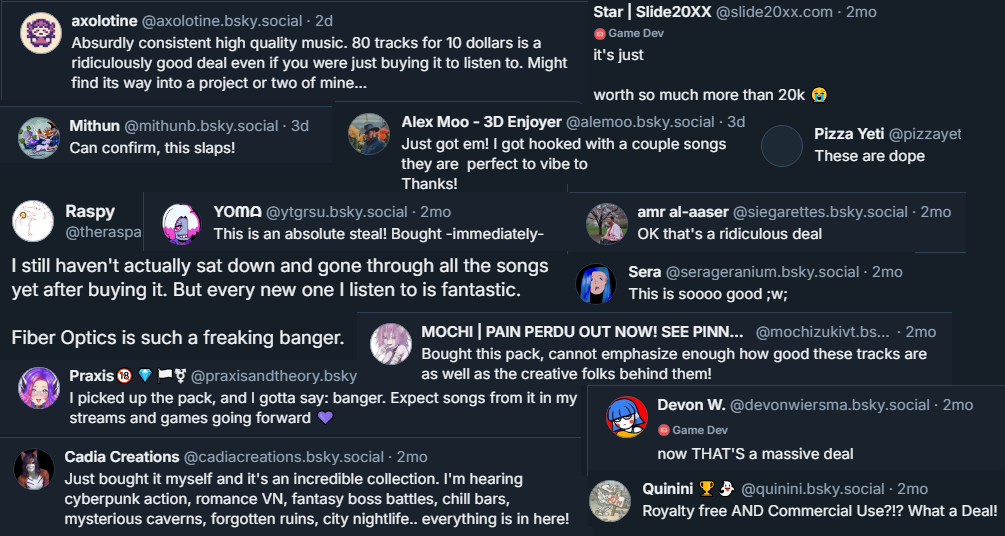1005x536 pixels.
Task: Open Pizza Yeti's blank avatar
Action: click(x=782, y=145)
